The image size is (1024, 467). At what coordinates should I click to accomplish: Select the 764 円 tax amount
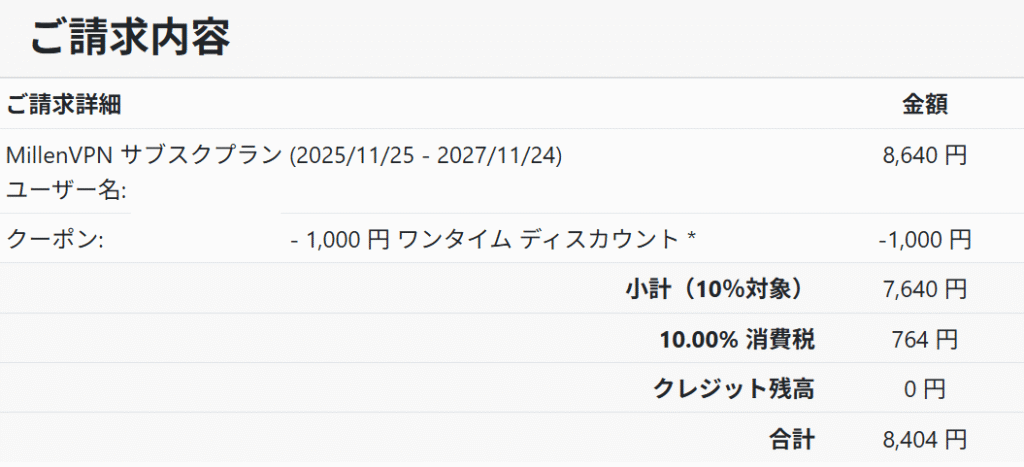coord(925,340)
